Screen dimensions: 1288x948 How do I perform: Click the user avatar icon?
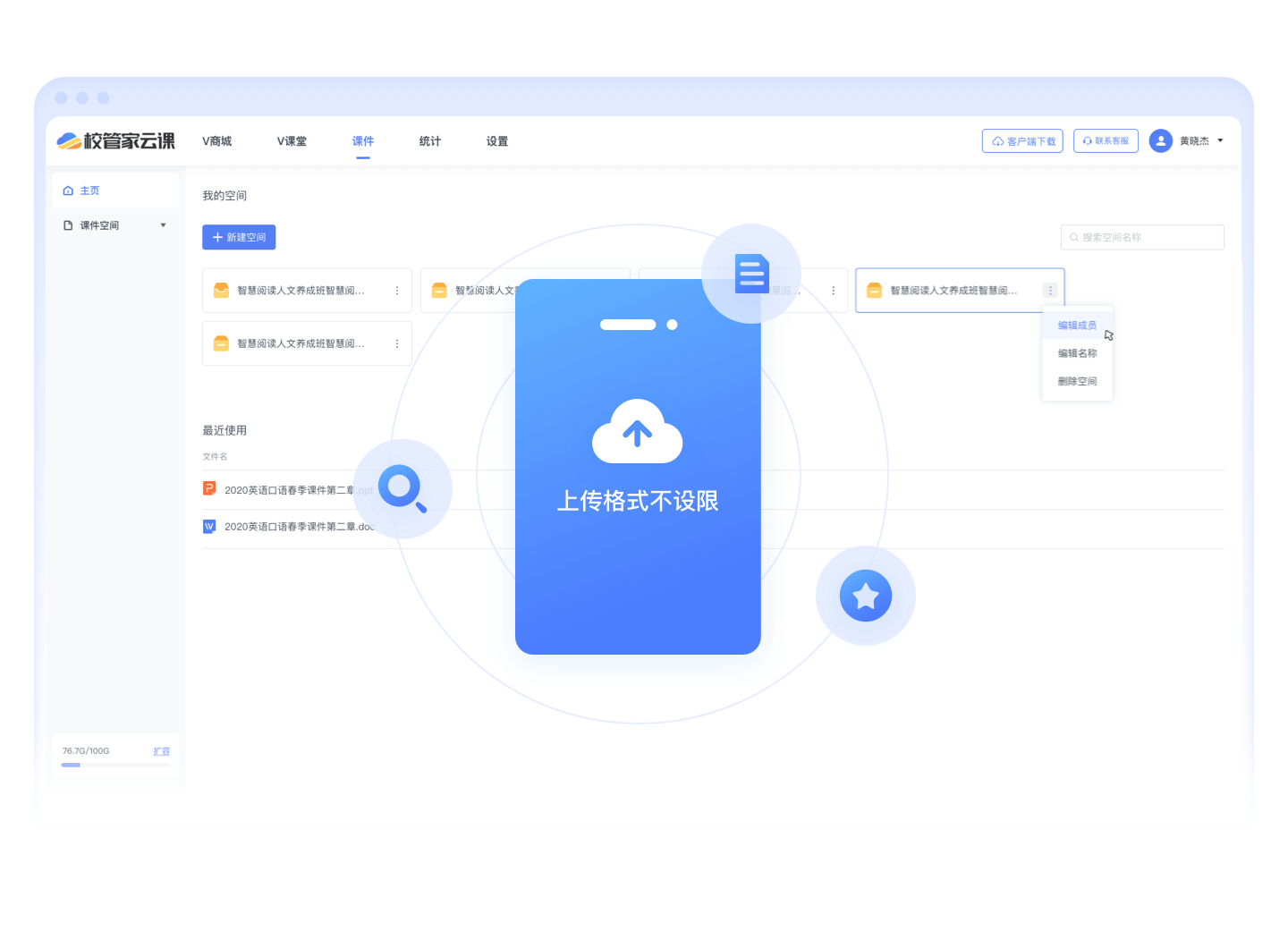click(1160, 141)
